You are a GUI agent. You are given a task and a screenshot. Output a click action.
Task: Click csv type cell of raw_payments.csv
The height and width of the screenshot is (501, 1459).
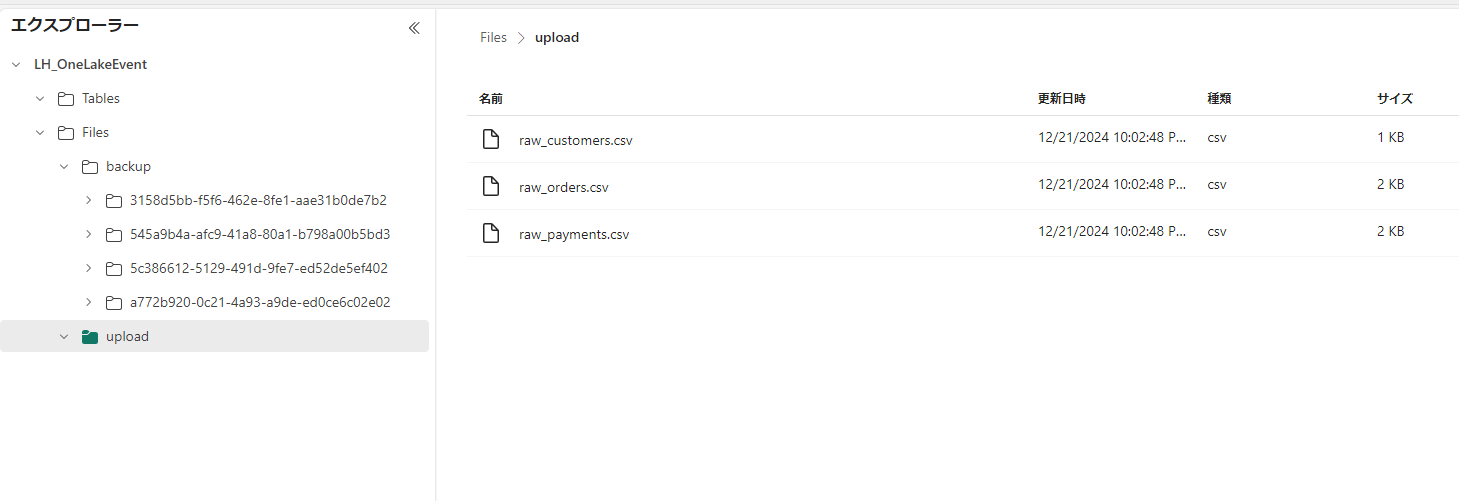click(1217, 231)
